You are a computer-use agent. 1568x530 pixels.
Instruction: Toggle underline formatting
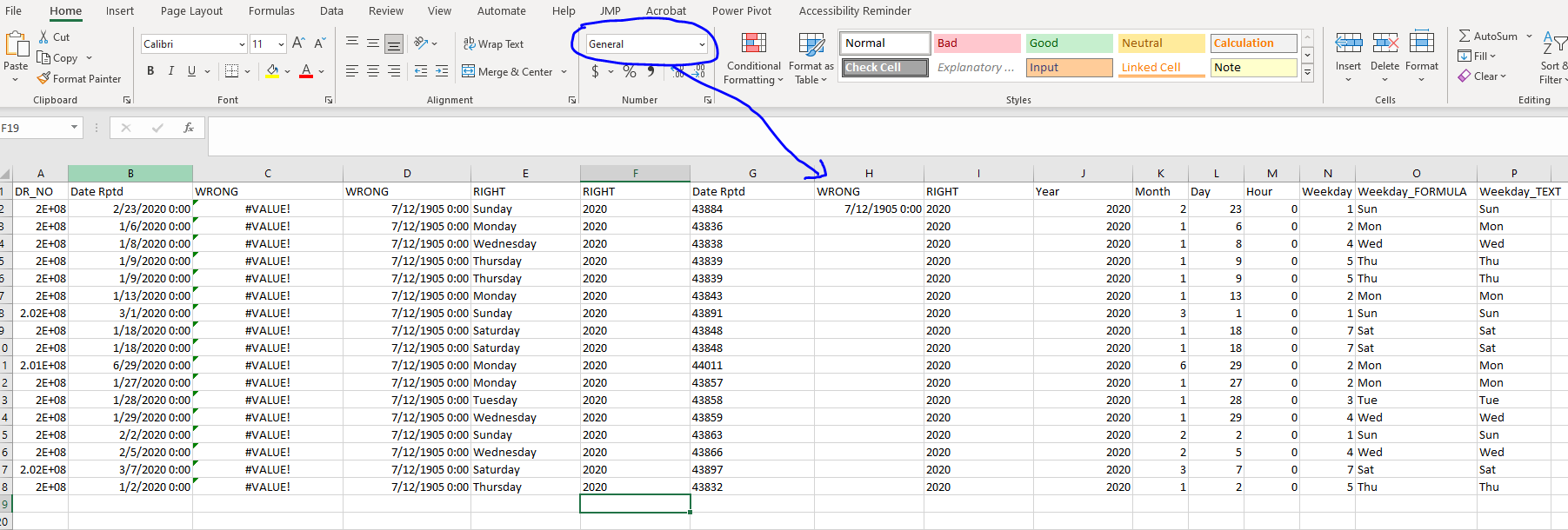click(x=191, y=71)
